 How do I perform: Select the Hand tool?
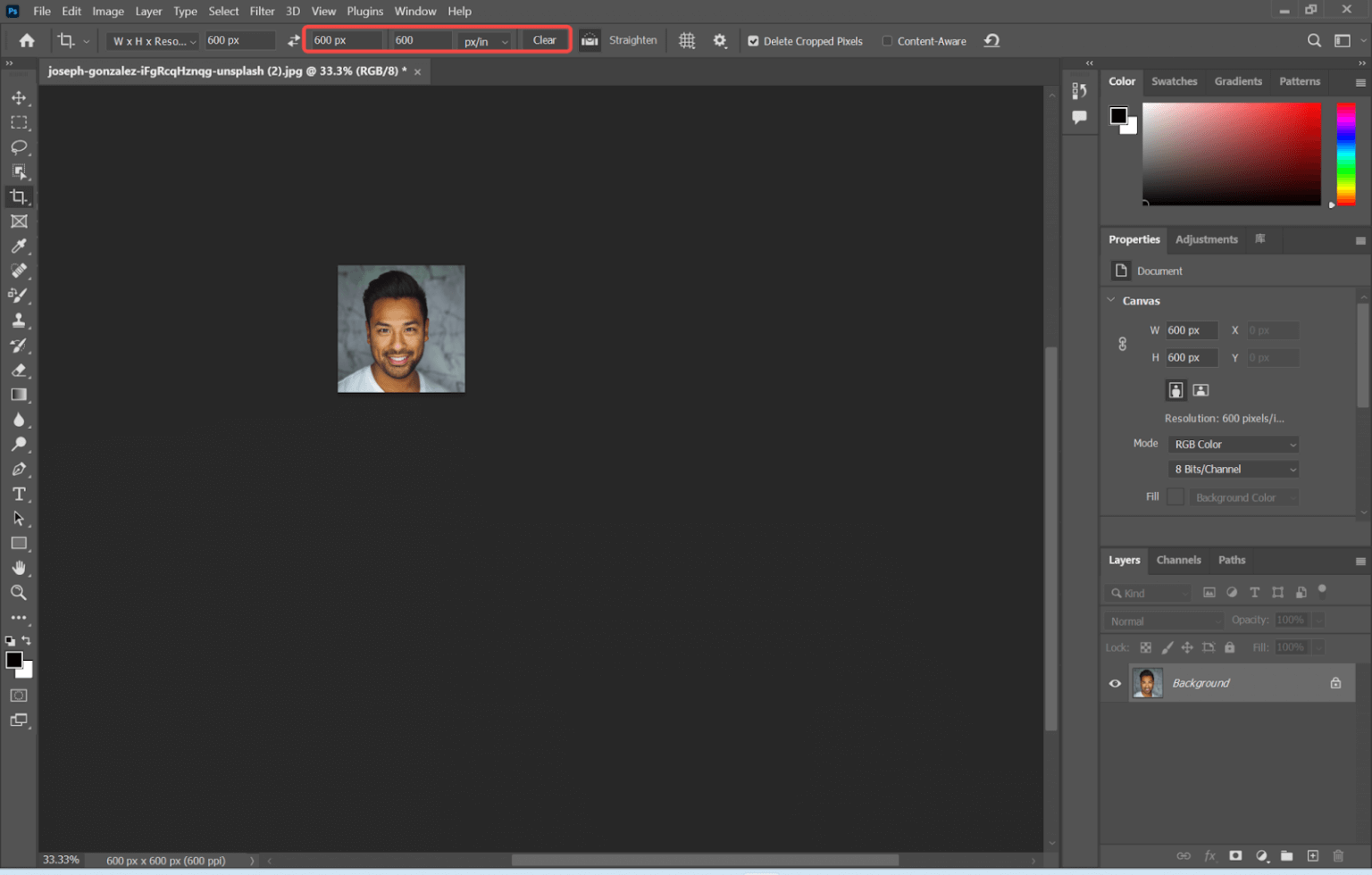tap(19, 568)
